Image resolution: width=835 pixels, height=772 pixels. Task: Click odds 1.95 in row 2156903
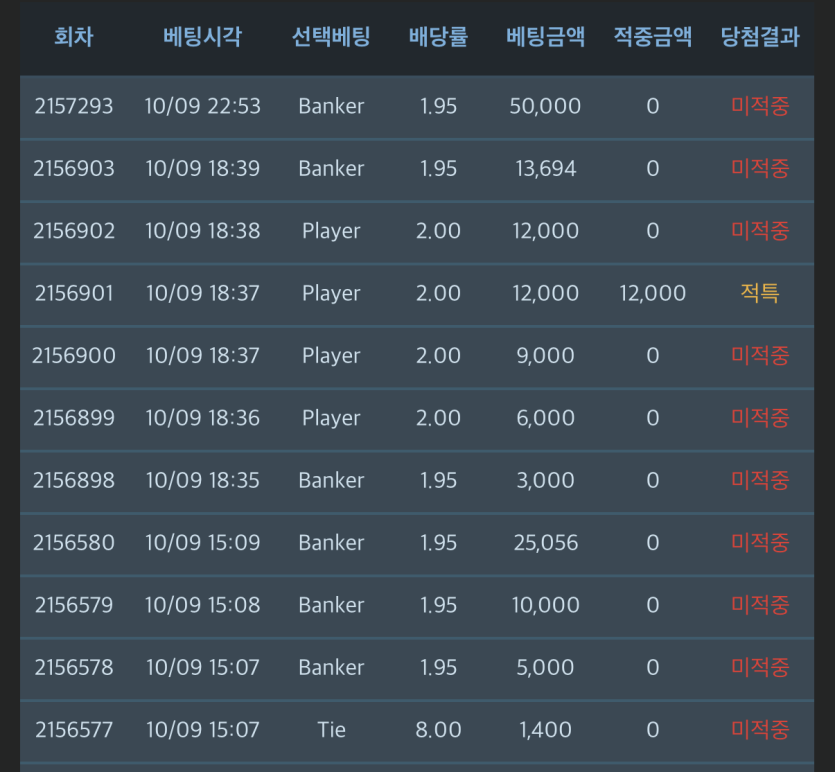(x=438, y=168)
